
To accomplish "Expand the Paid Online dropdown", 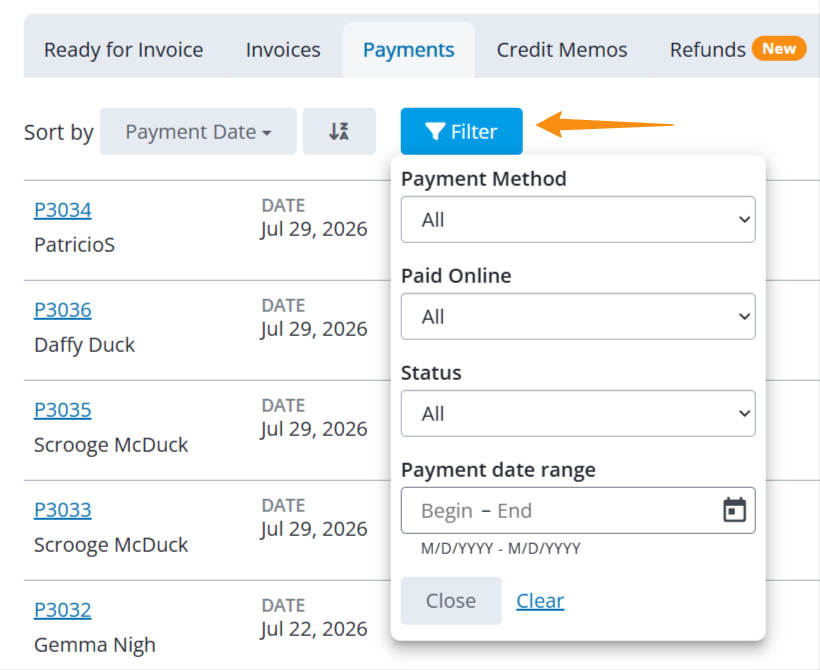I will 578,316.
